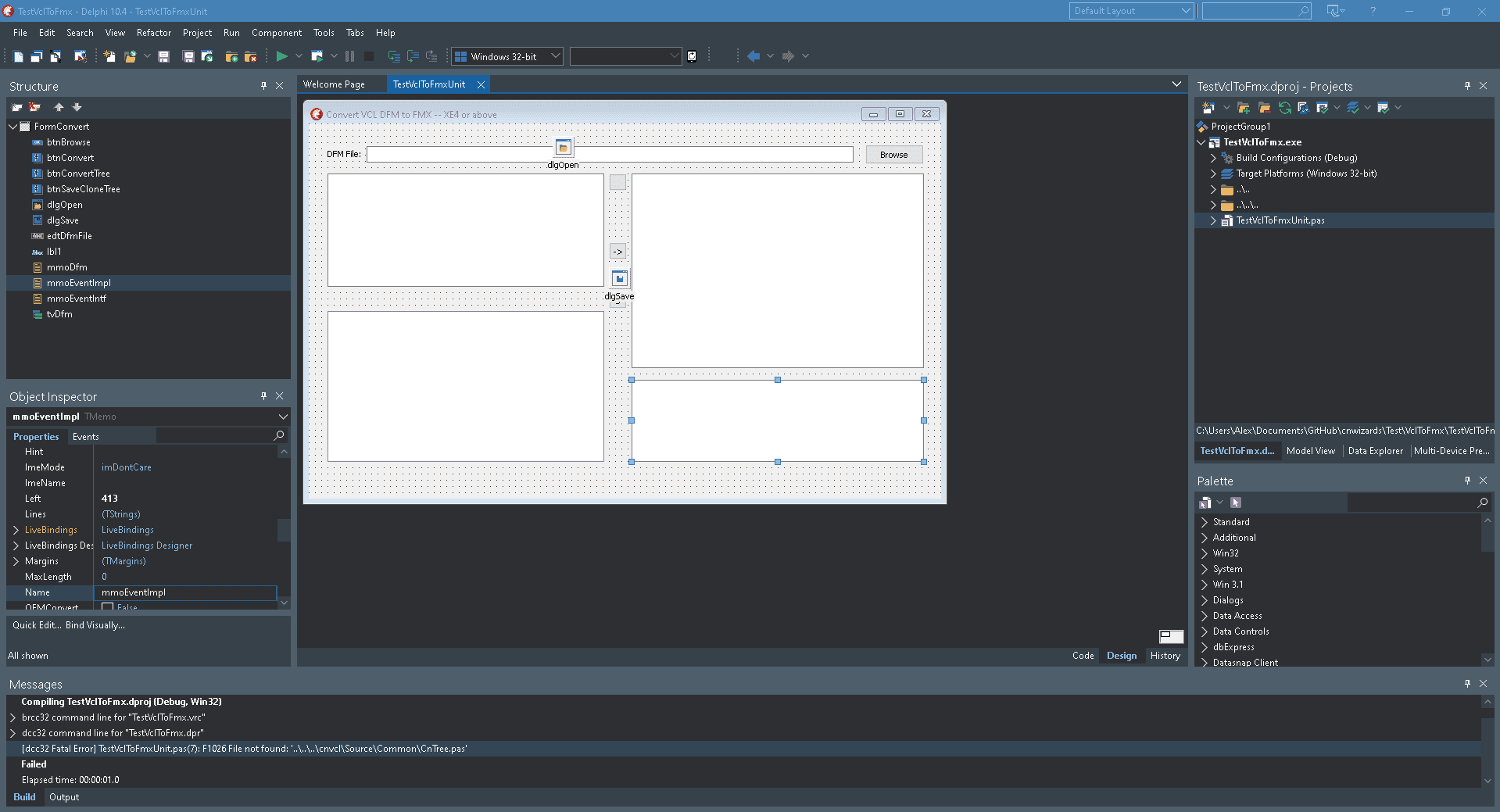Screen dimensions: 1500x812
Task: Select the dlgSave component icon on form
Action: (619, 278)
